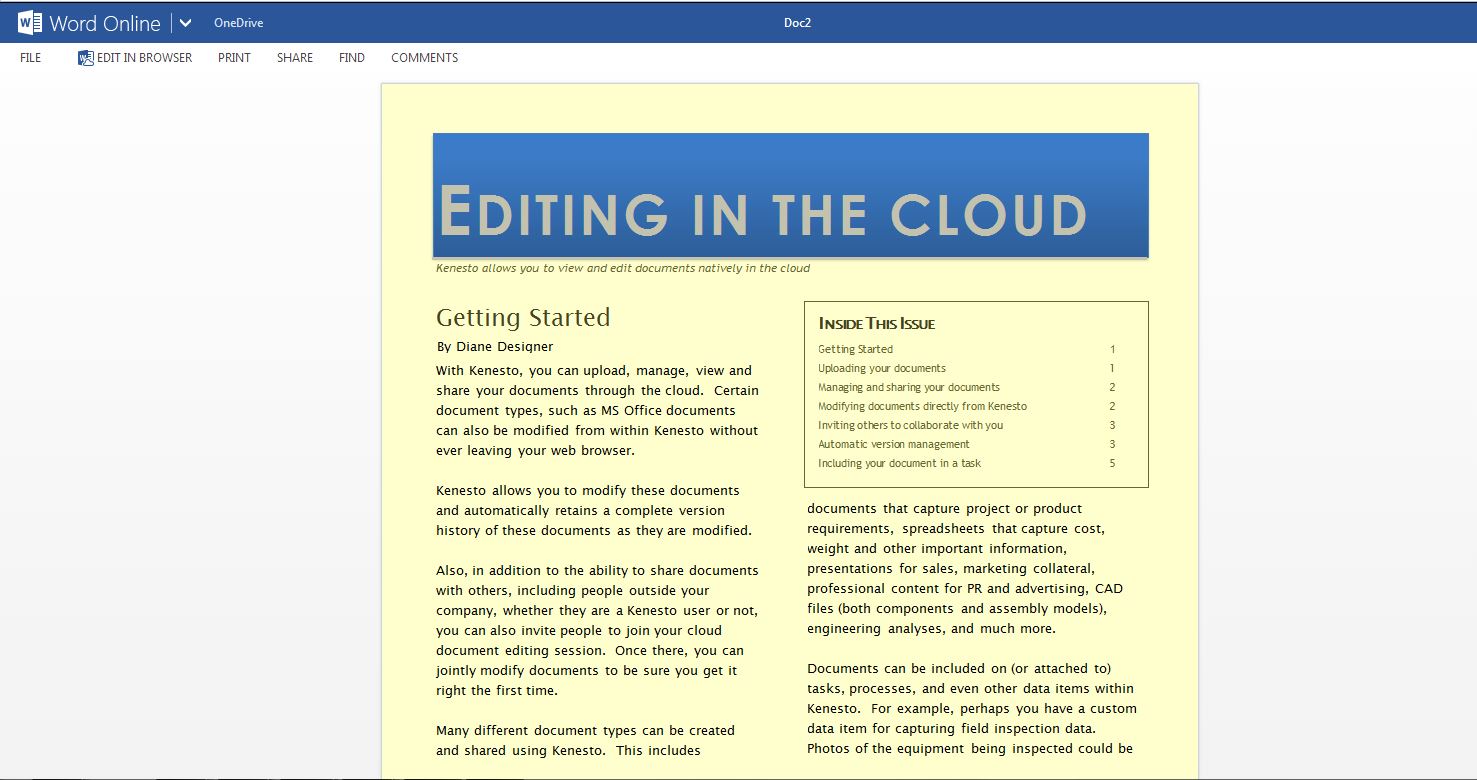Click the Word Online logo icon
The height and width of the screenshot is (780, 1477).
30,22
